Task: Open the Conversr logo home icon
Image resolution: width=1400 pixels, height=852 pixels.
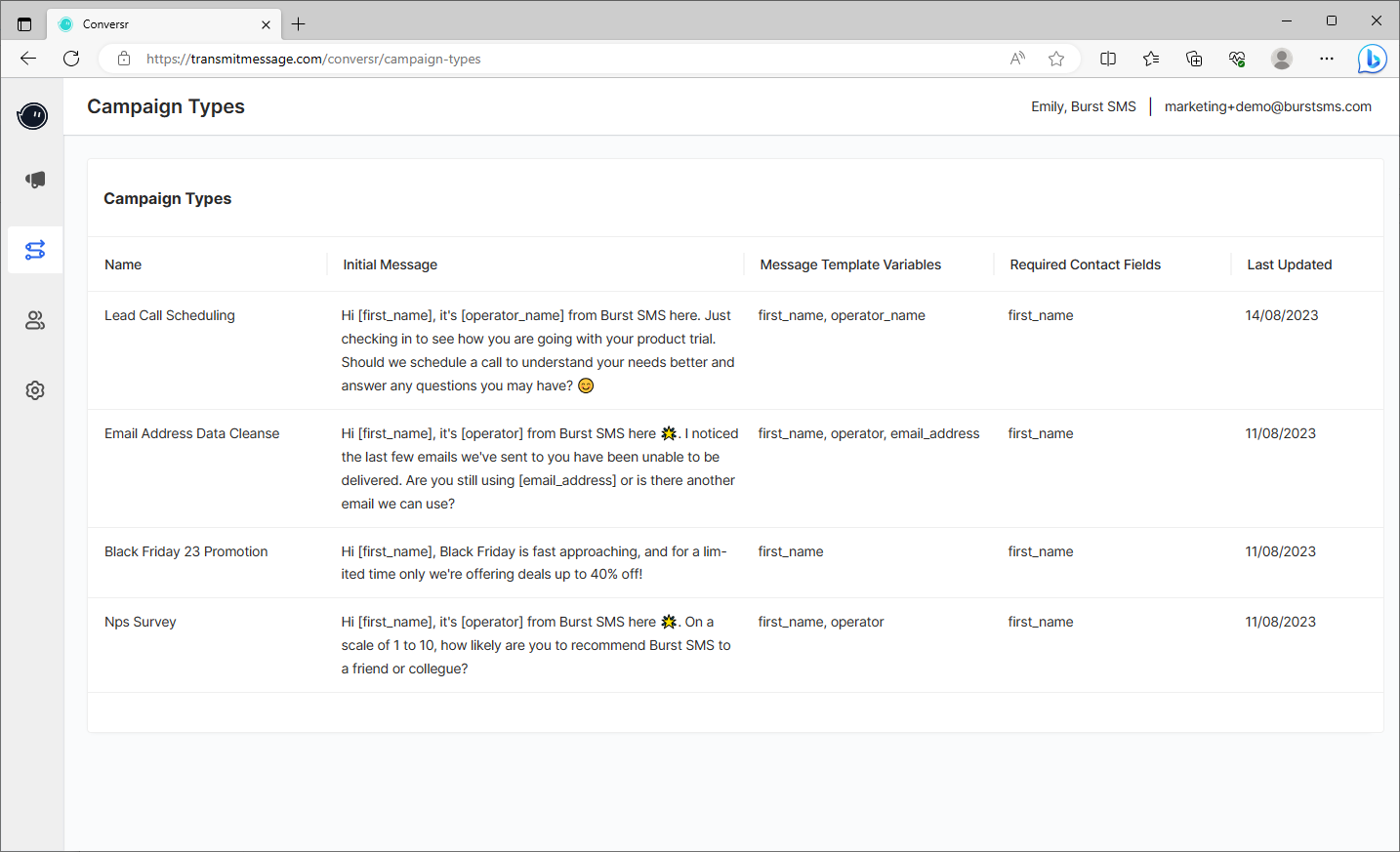Action: pos(33,116)
